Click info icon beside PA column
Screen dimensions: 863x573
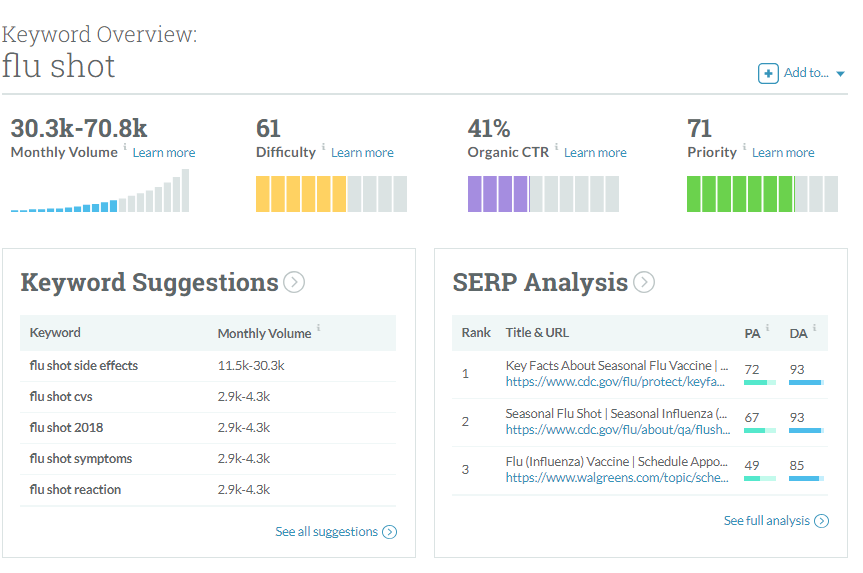point(767,328)
